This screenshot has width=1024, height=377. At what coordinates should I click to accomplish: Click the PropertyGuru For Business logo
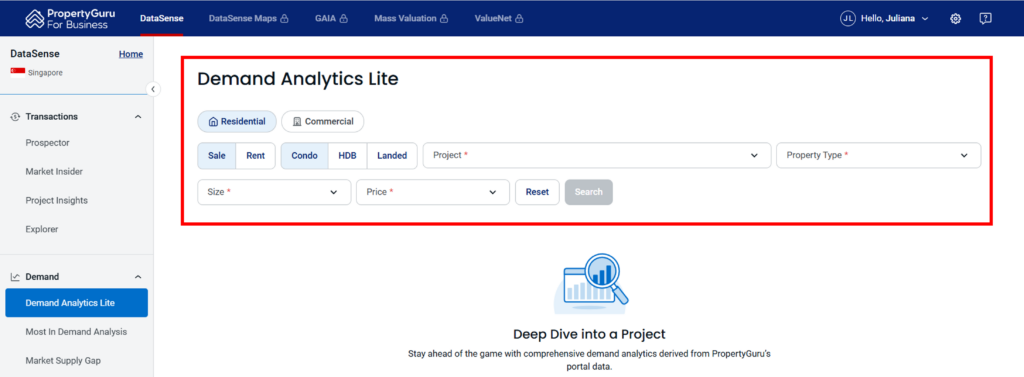[x=70, y=18]
